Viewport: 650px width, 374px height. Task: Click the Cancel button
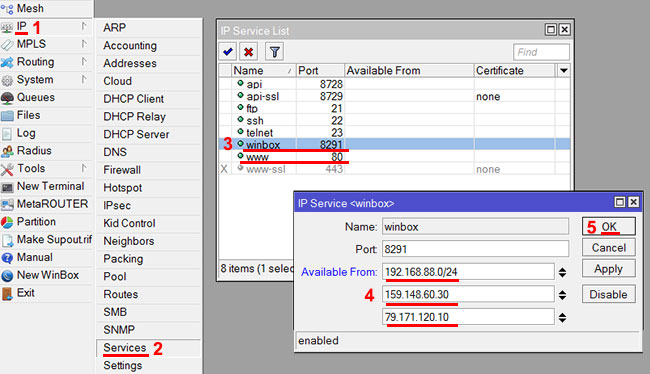click(609, 248)
